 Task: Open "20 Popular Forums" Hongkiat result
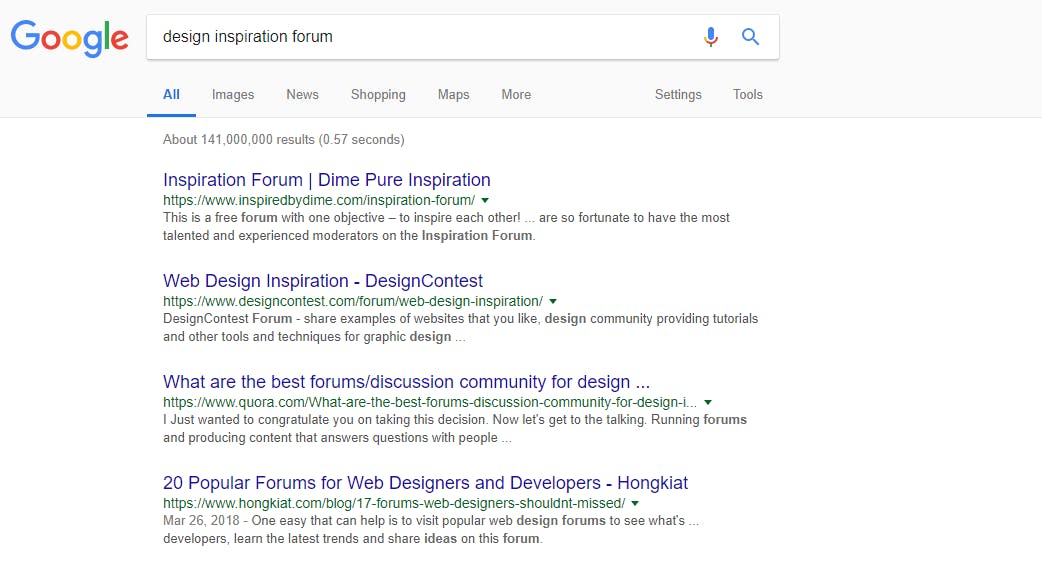[x=425, y=483]
